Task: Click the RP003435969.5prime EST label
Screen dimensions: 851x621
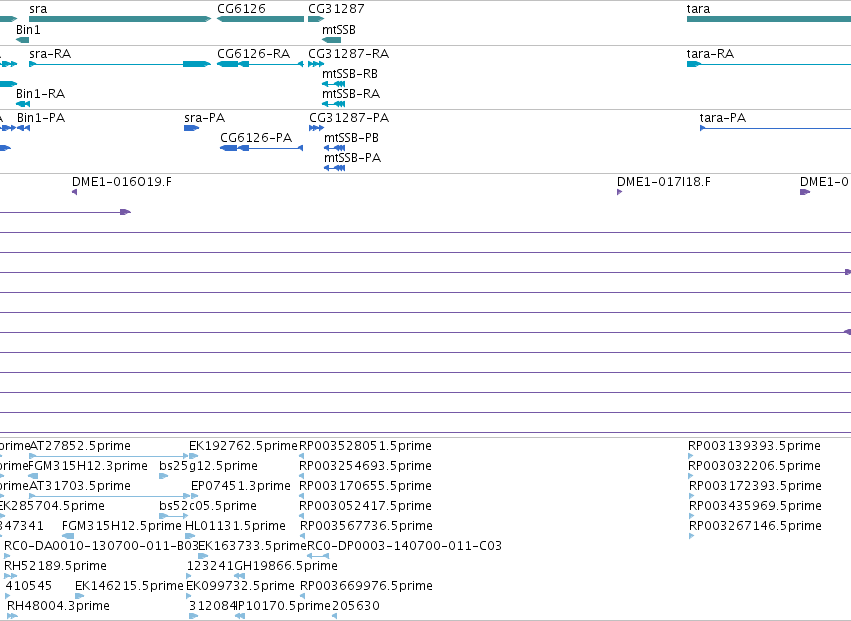Action: click(x=755, y=506)
